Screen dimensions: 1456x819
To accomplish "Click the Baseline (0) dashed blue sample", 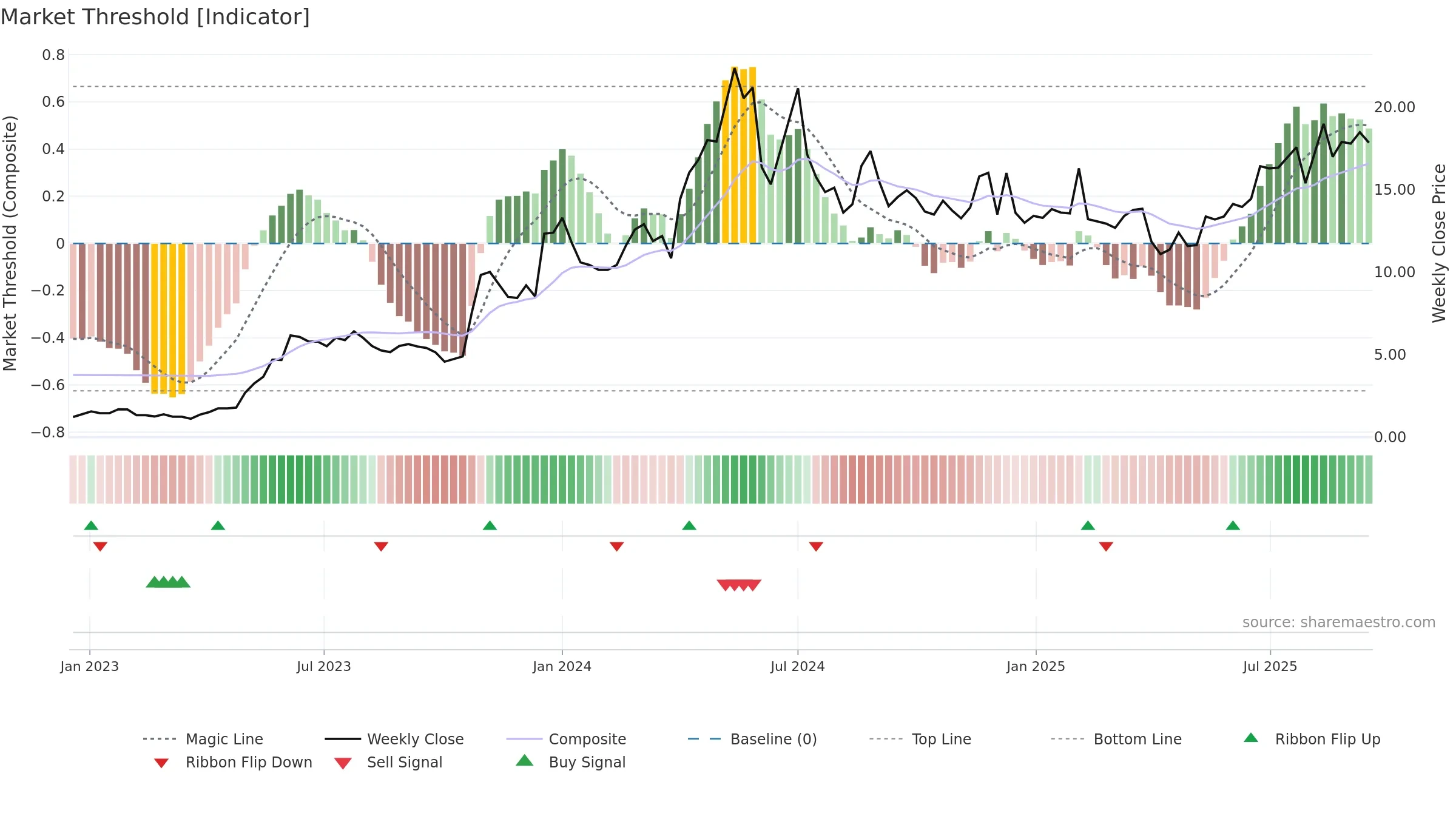I will tap(704, 739).
